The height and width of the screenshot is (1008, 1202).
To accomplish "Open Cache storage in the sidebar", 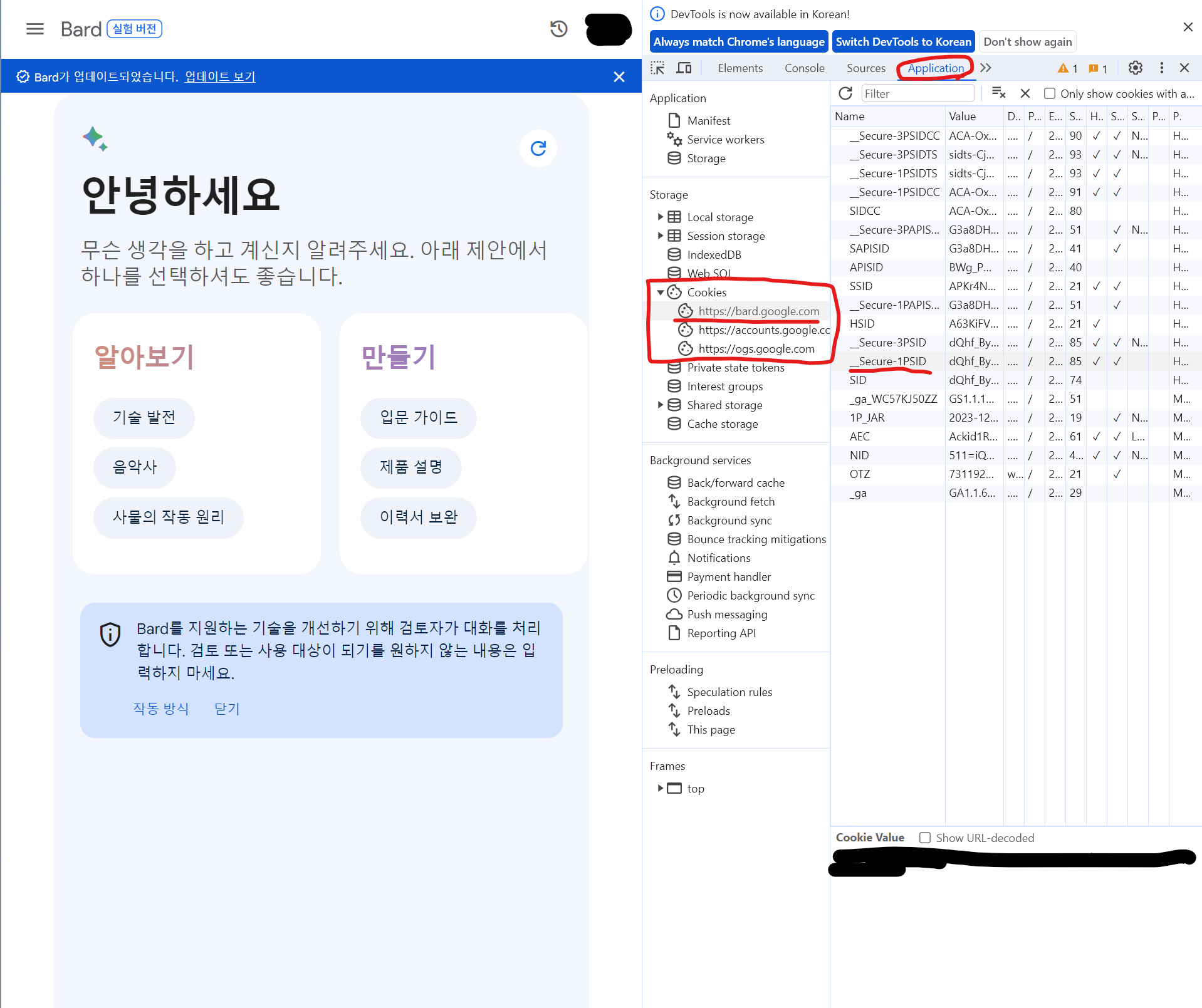I will [x=722, y=423].
